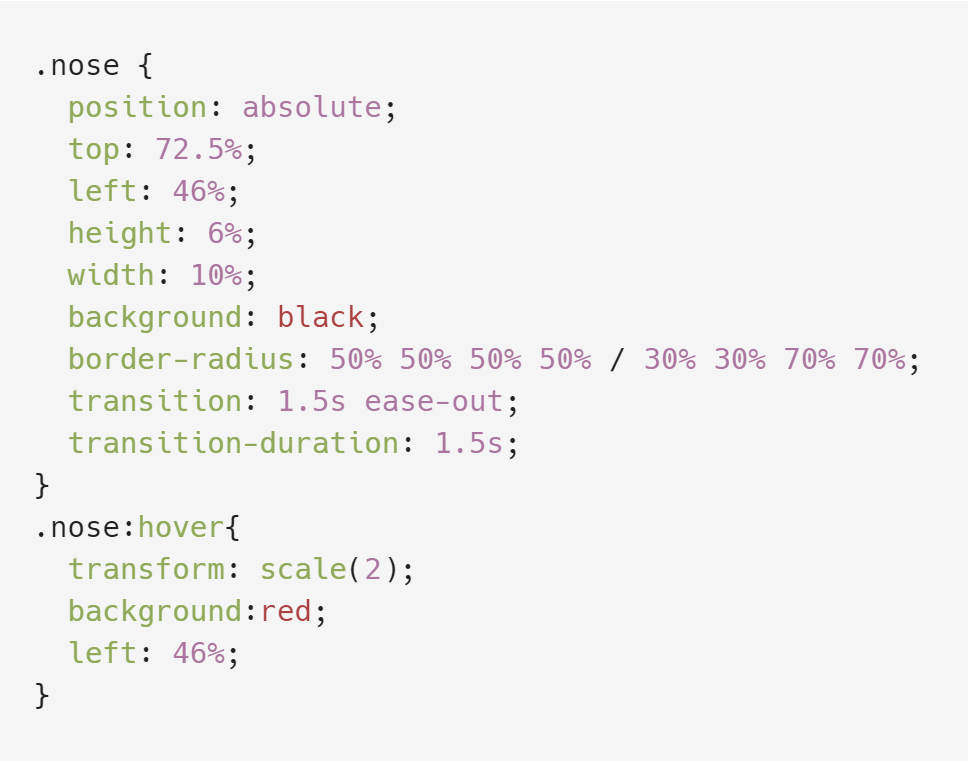The width and height of the screenshot is (968, 762).
Task: Click the border-radius property name
Action: tap(181, 359)
